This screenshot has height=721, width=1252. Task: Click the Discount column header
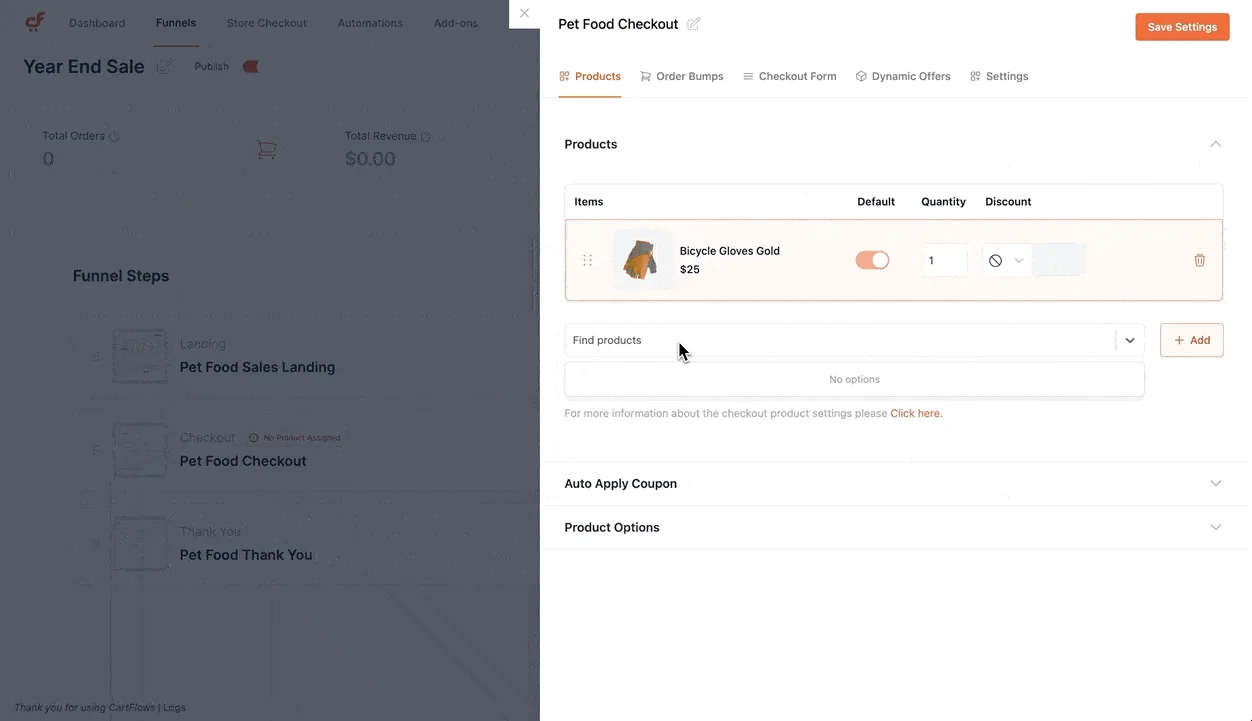click(x=1008, y=202)
